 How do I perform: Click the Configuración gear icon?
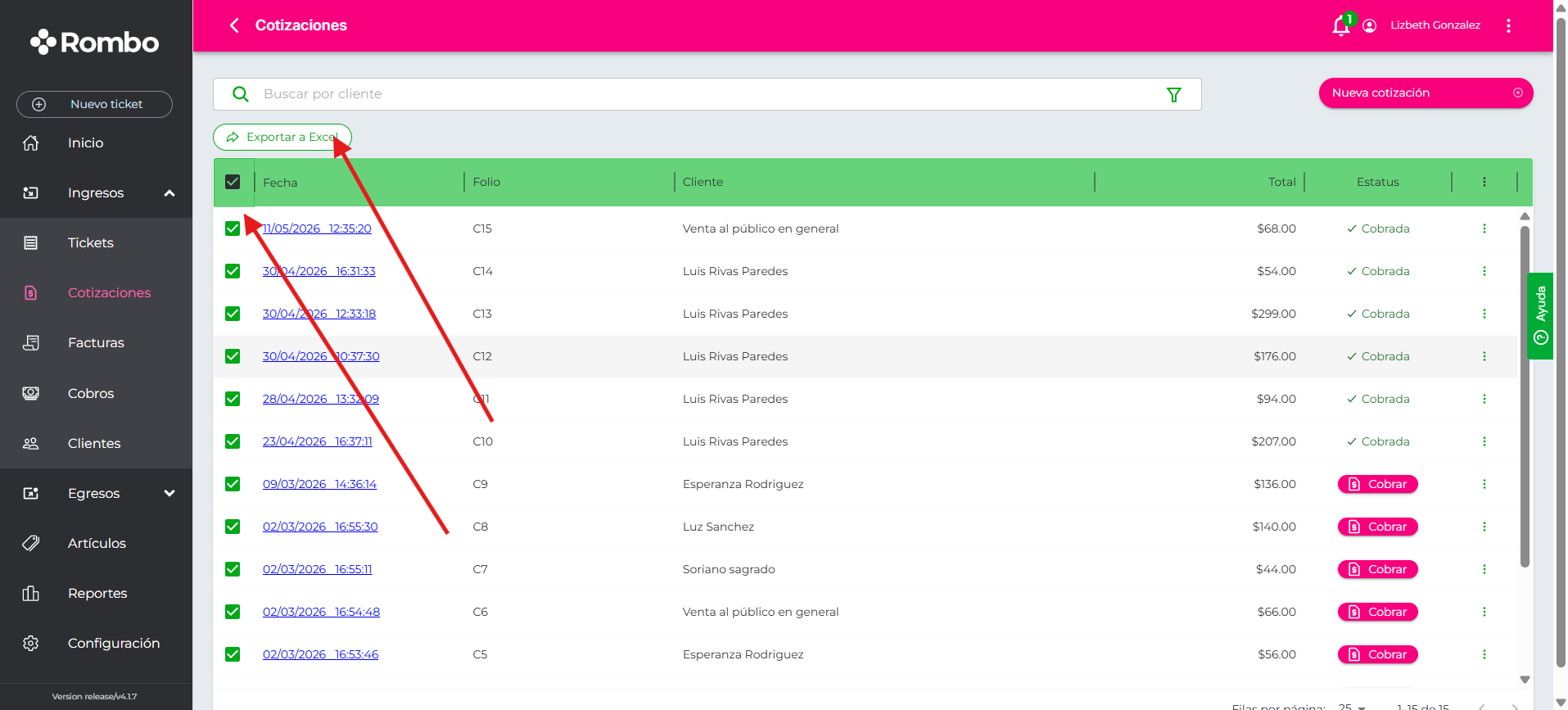click(x=30, y=643)
